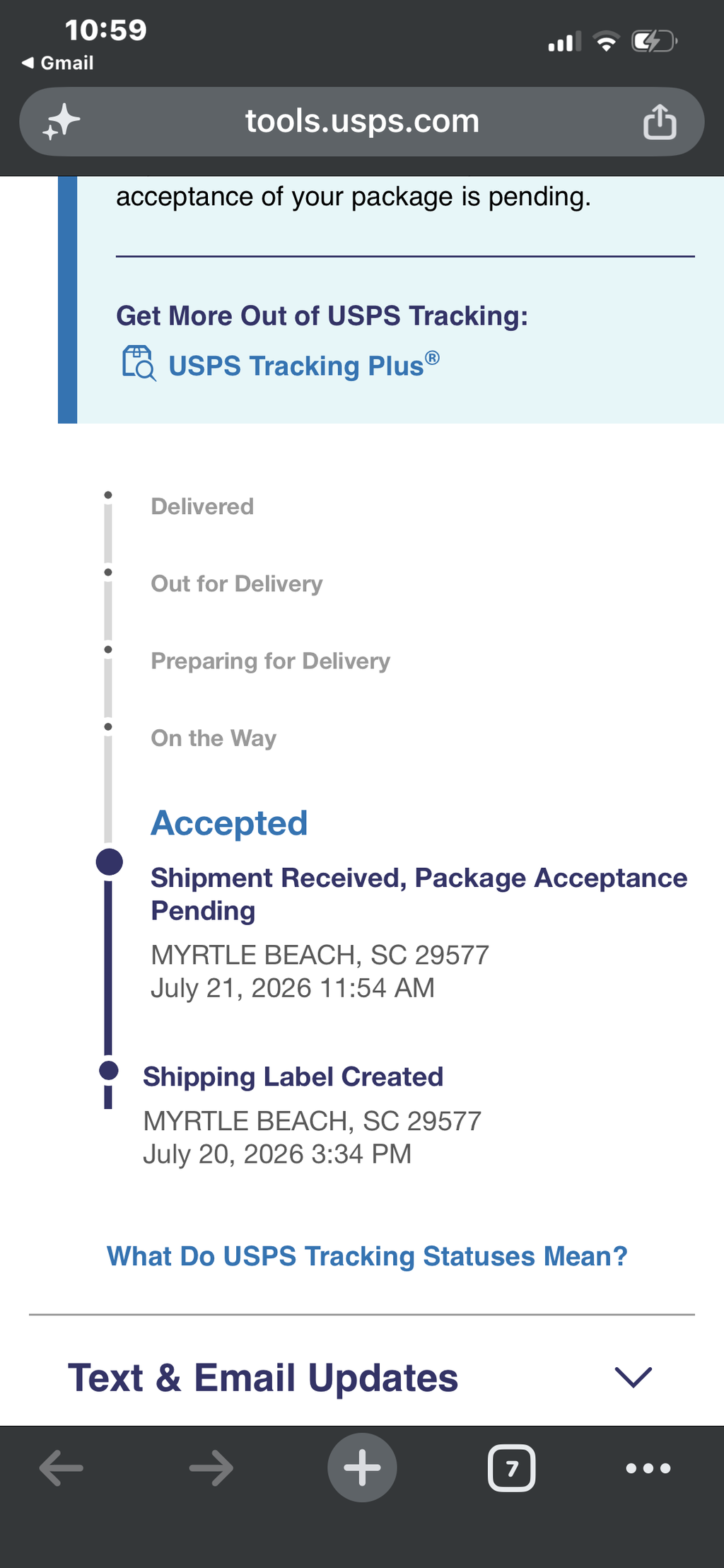Viewport: 724px width, 1568px height.
Task: Tap the share icon in address bar
Action: click(x=660, y=122)
